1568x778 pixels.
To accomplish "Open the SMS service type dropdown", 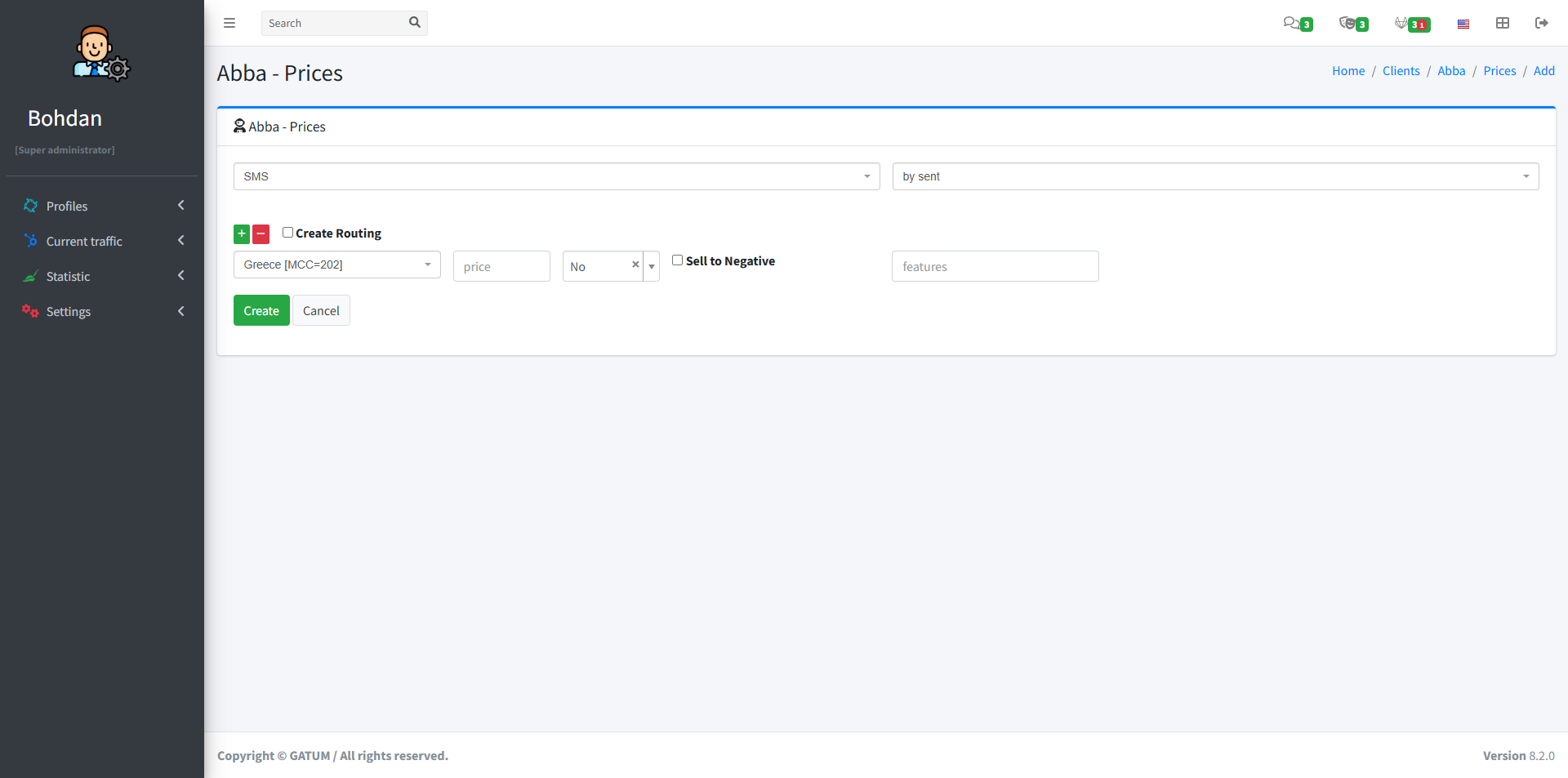I will [556, 176].
